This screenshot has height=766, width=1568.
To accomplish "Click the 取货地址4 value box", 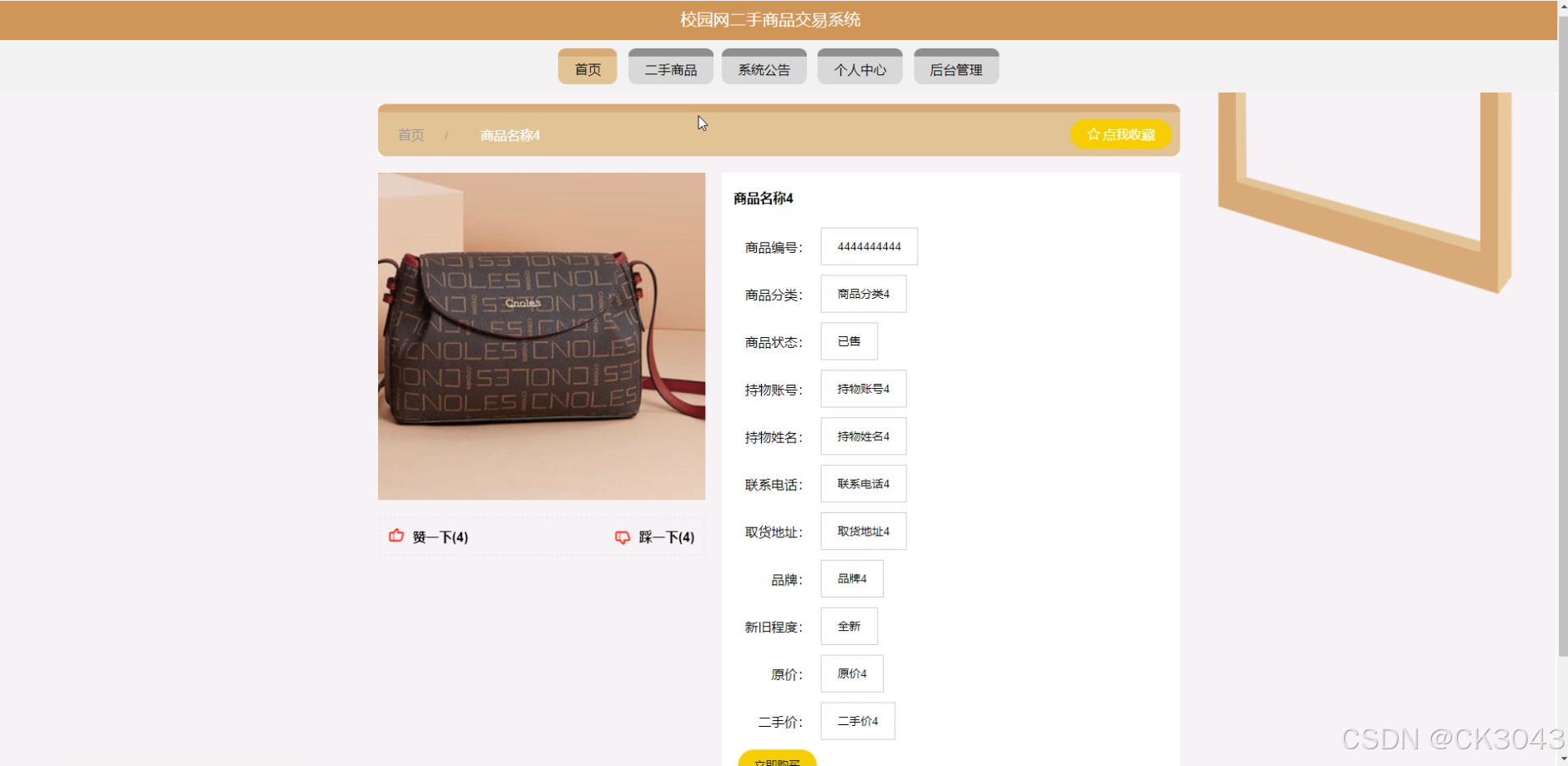I will tap(864, 532).
